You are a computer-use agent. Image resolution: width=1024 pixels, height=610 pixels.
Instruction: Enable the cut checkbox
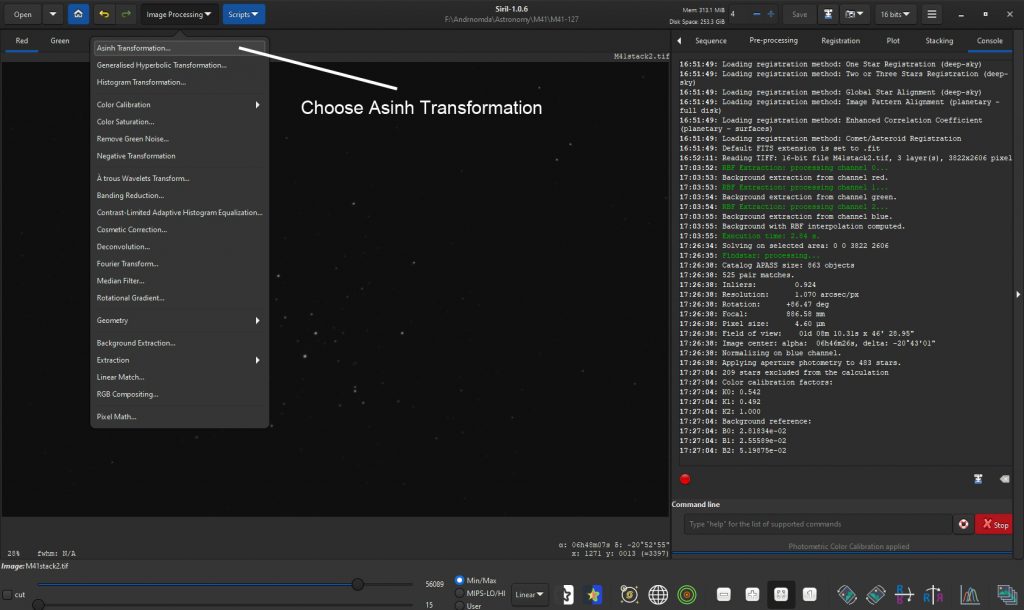tap(7, 595)
